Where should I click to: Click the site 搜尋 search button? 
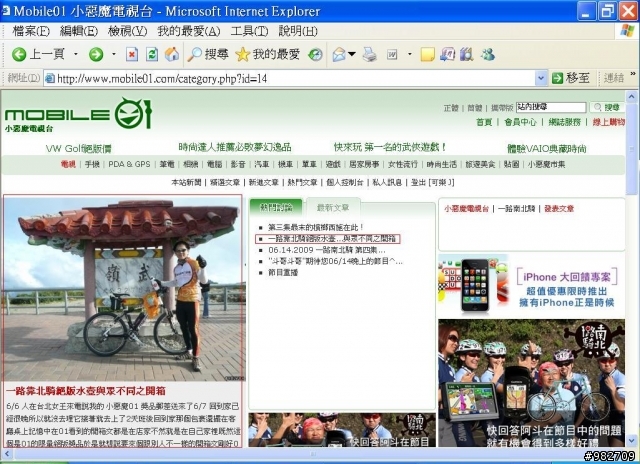607,107
